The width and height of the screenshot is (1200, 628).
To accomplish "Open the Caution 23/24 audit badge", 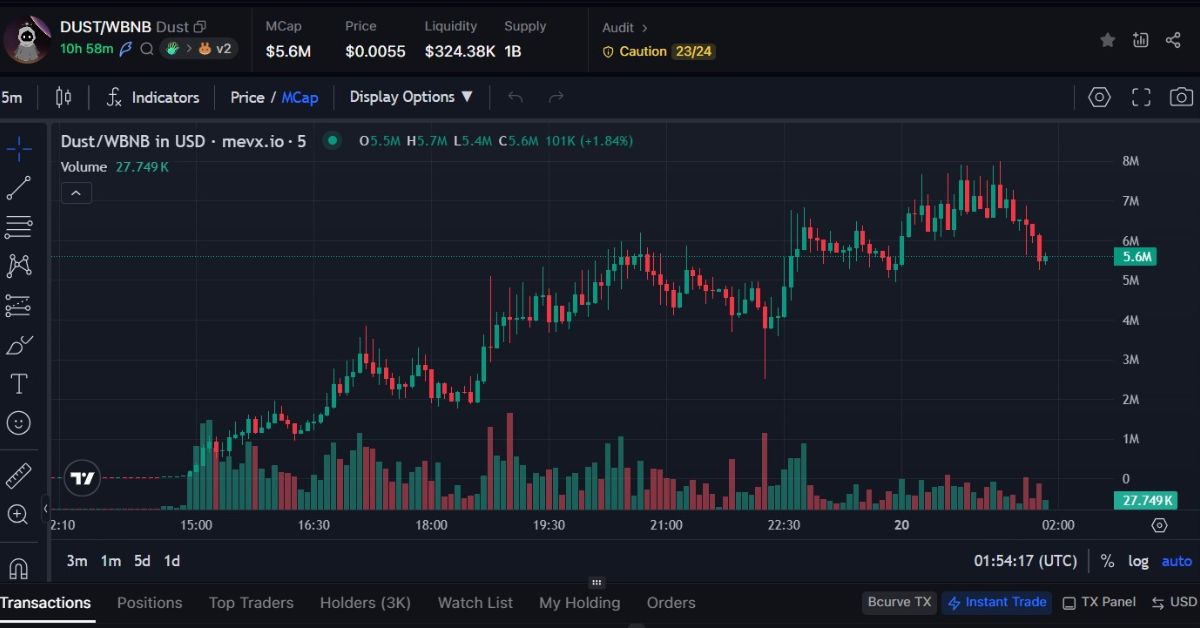I will (x=659, y=51).
